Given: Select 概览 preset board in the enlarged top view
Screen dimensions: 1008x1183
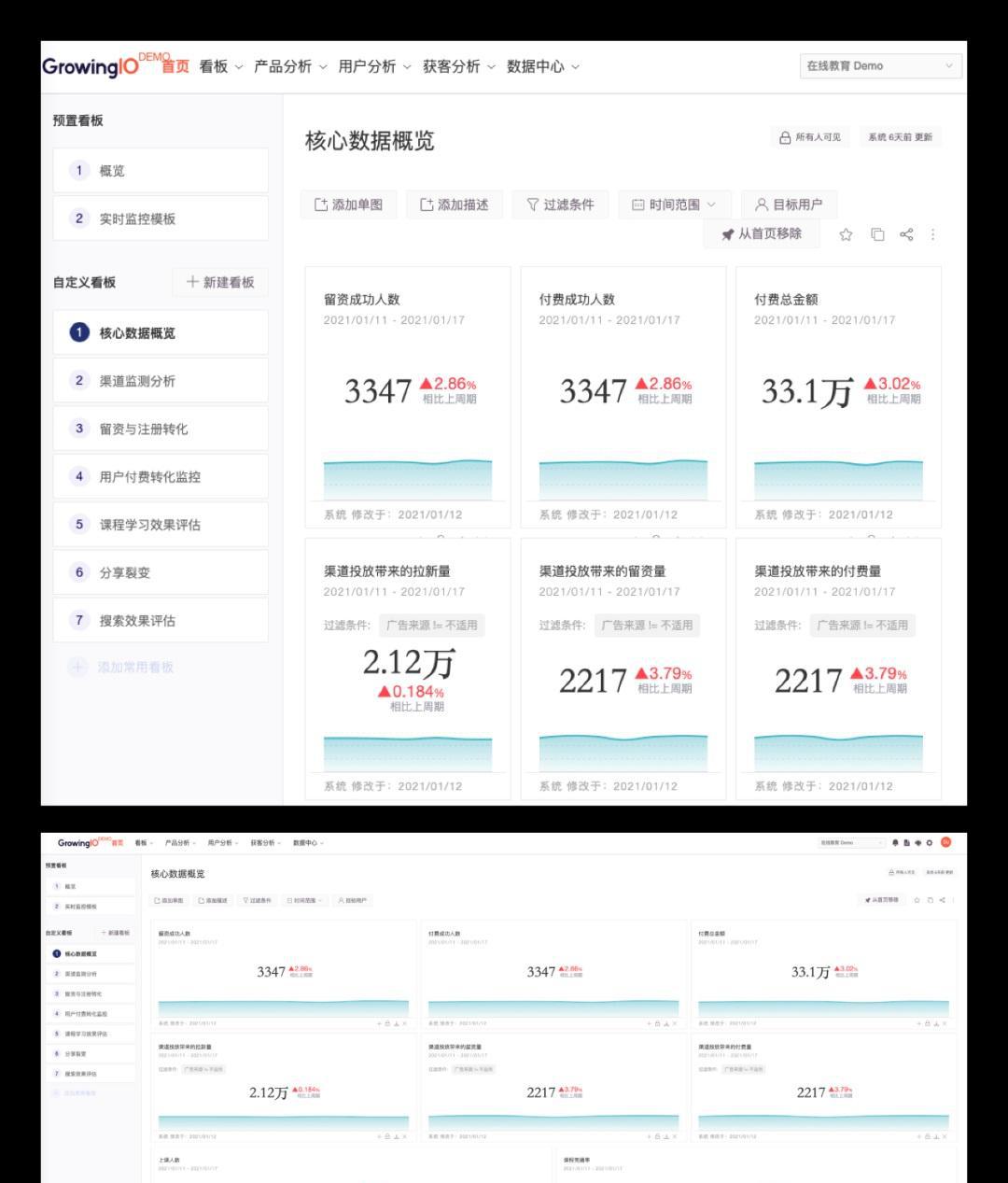Looking at the screenshot, I should 161,170.
